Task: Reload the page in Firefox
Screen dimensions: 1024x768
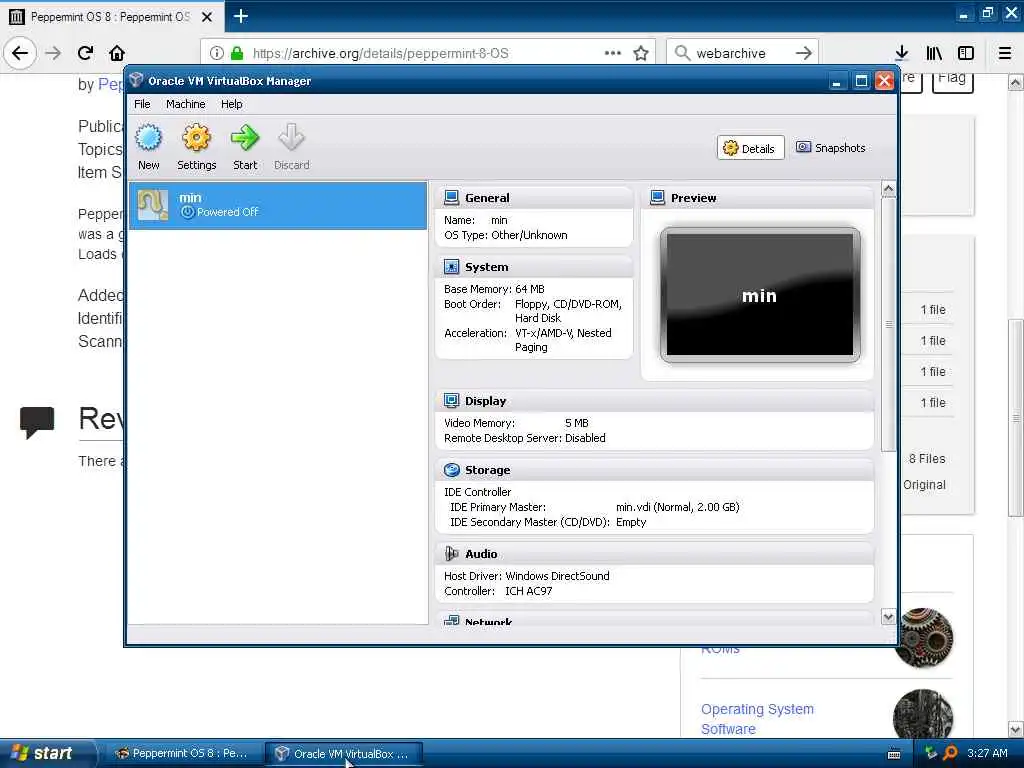Action: (x=85, y=53)
